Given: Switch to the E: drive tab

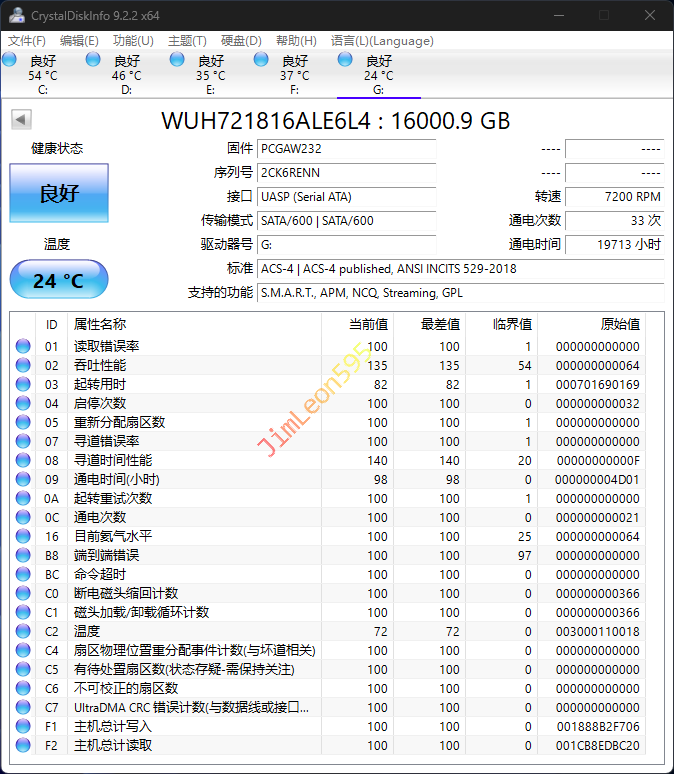Looking at the screenshot, I should pyautogui.click(x=210, y=75).
